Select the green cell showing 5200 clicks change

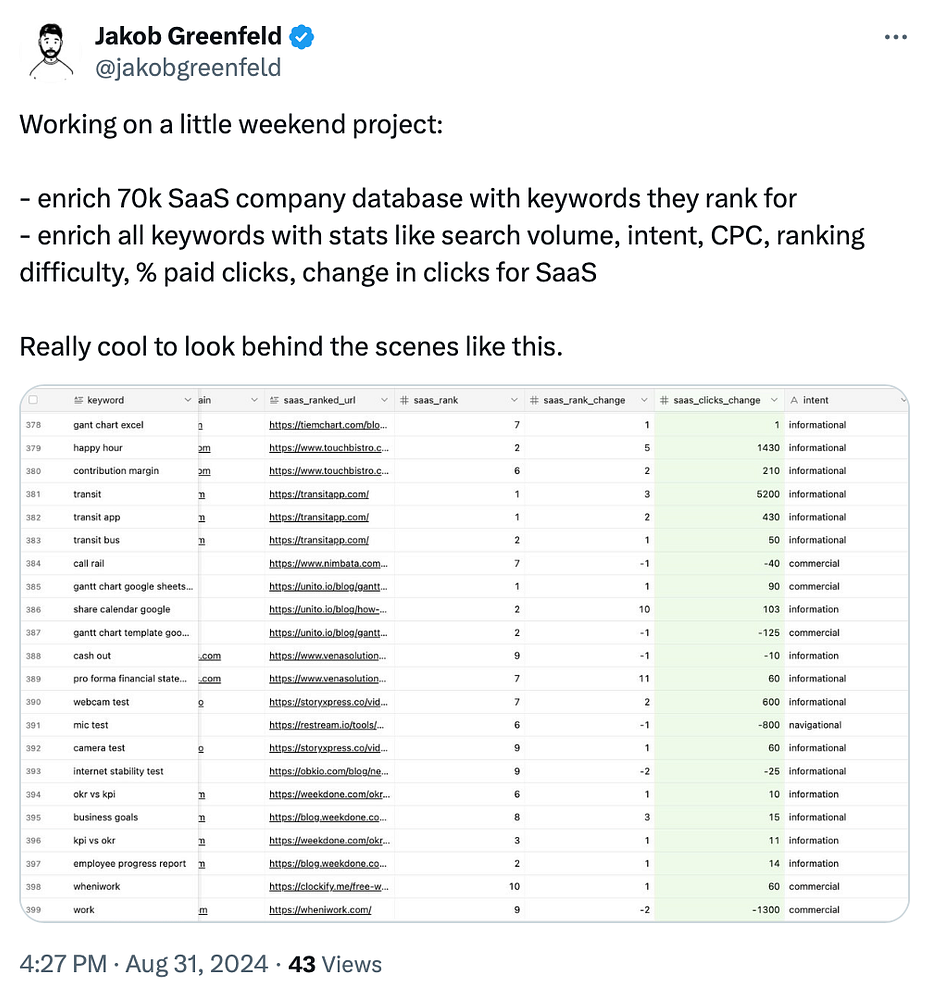pos(719,494)
